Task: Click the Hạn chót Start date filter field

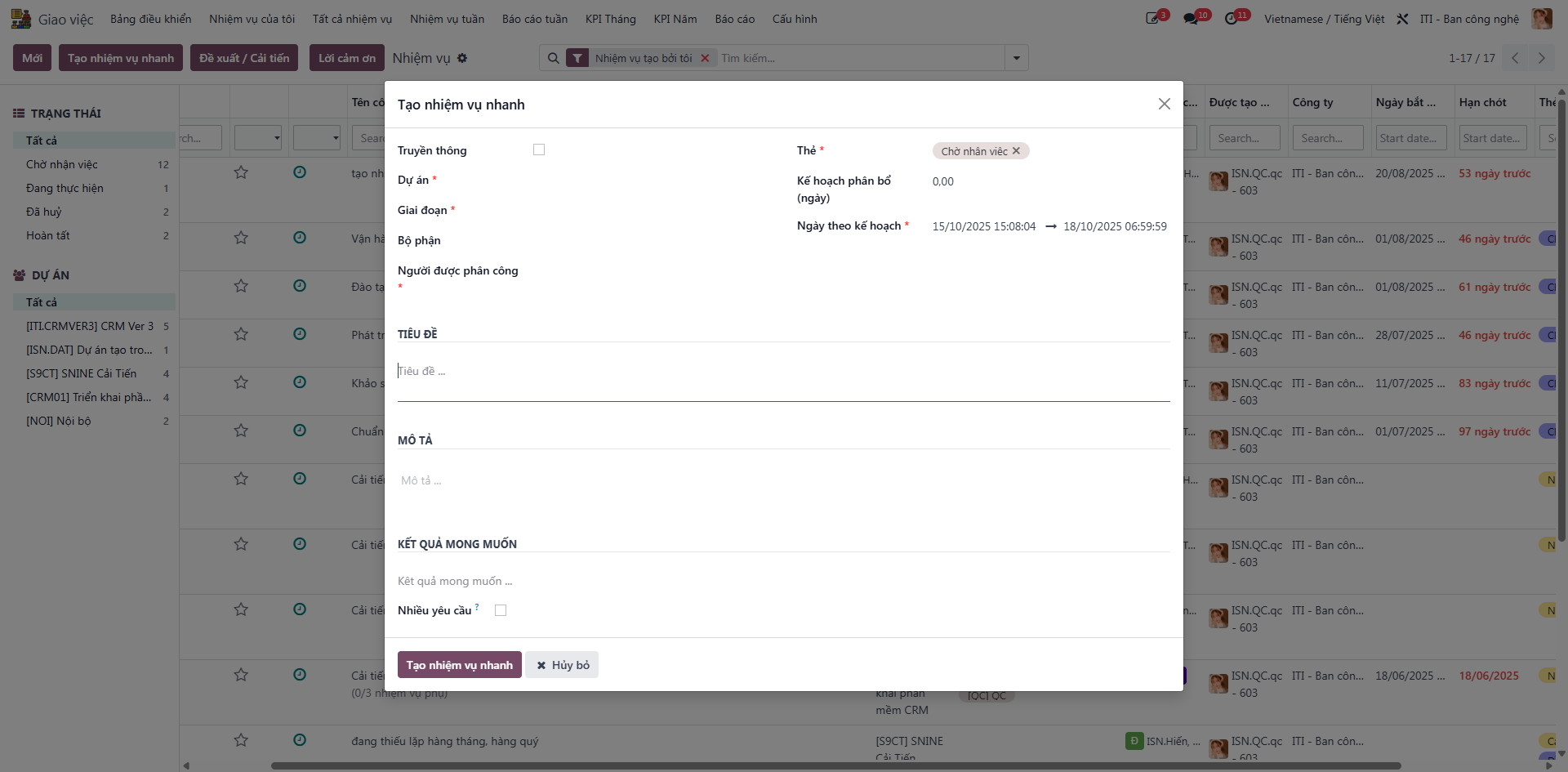Action: 1494,138
